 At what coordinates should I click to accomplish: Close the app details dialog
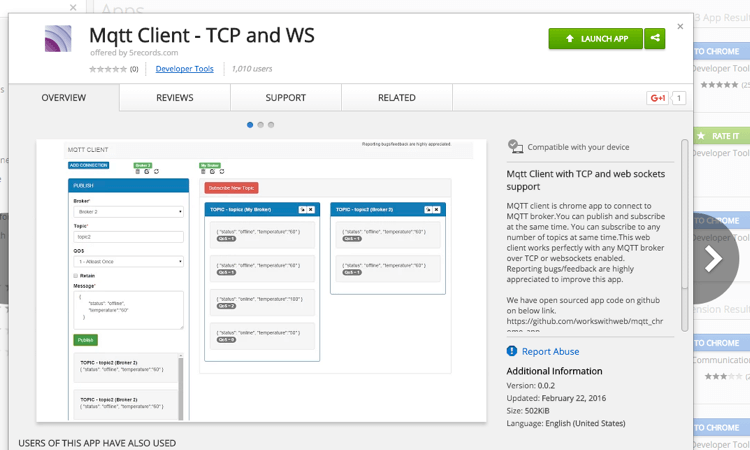[x=680, y=26]
